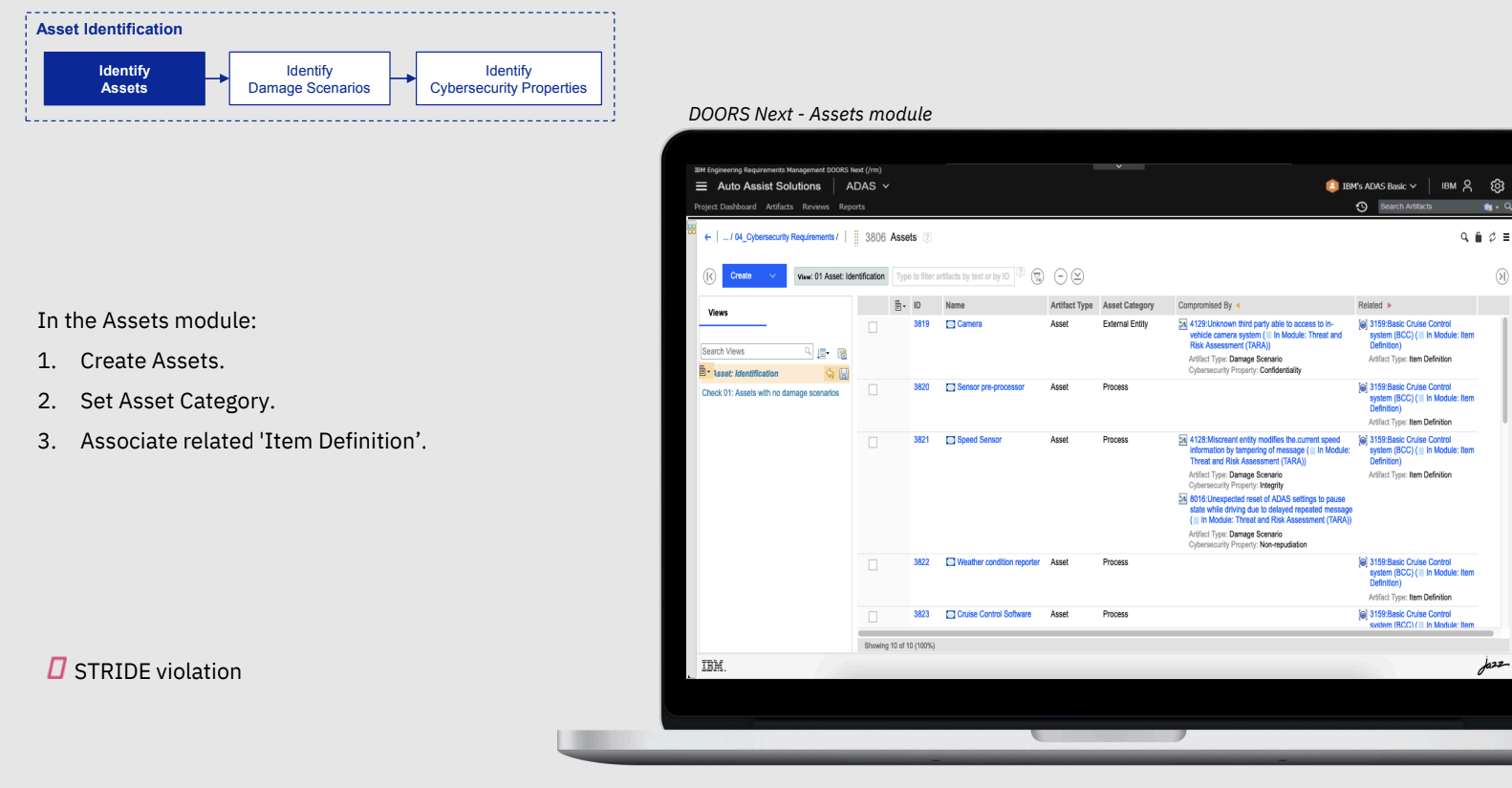Click the Type to filter artifacts field

pos(952,276)
